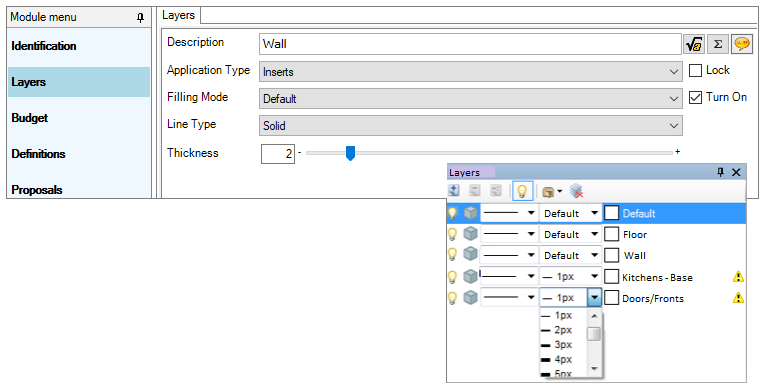This screenshot has width=764, height=390.
Task: Click the 3D cube icon on Wall row
Action: pyautogui.click(x=470, y=255)
